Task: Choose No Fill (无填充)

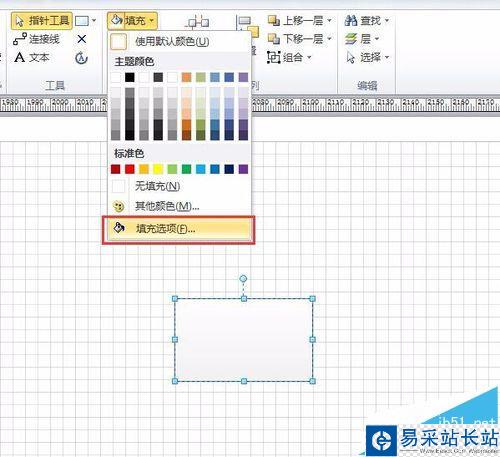Action: tap(179, 186)
